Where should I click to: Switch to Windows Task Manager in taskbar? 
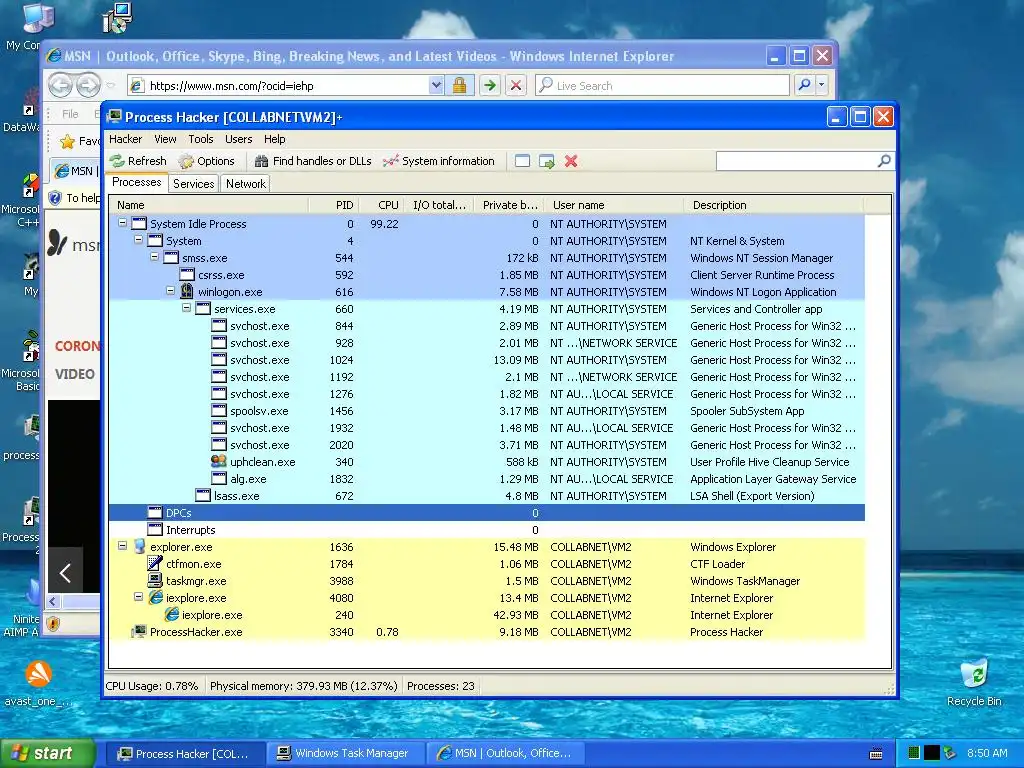click(345, 754)
